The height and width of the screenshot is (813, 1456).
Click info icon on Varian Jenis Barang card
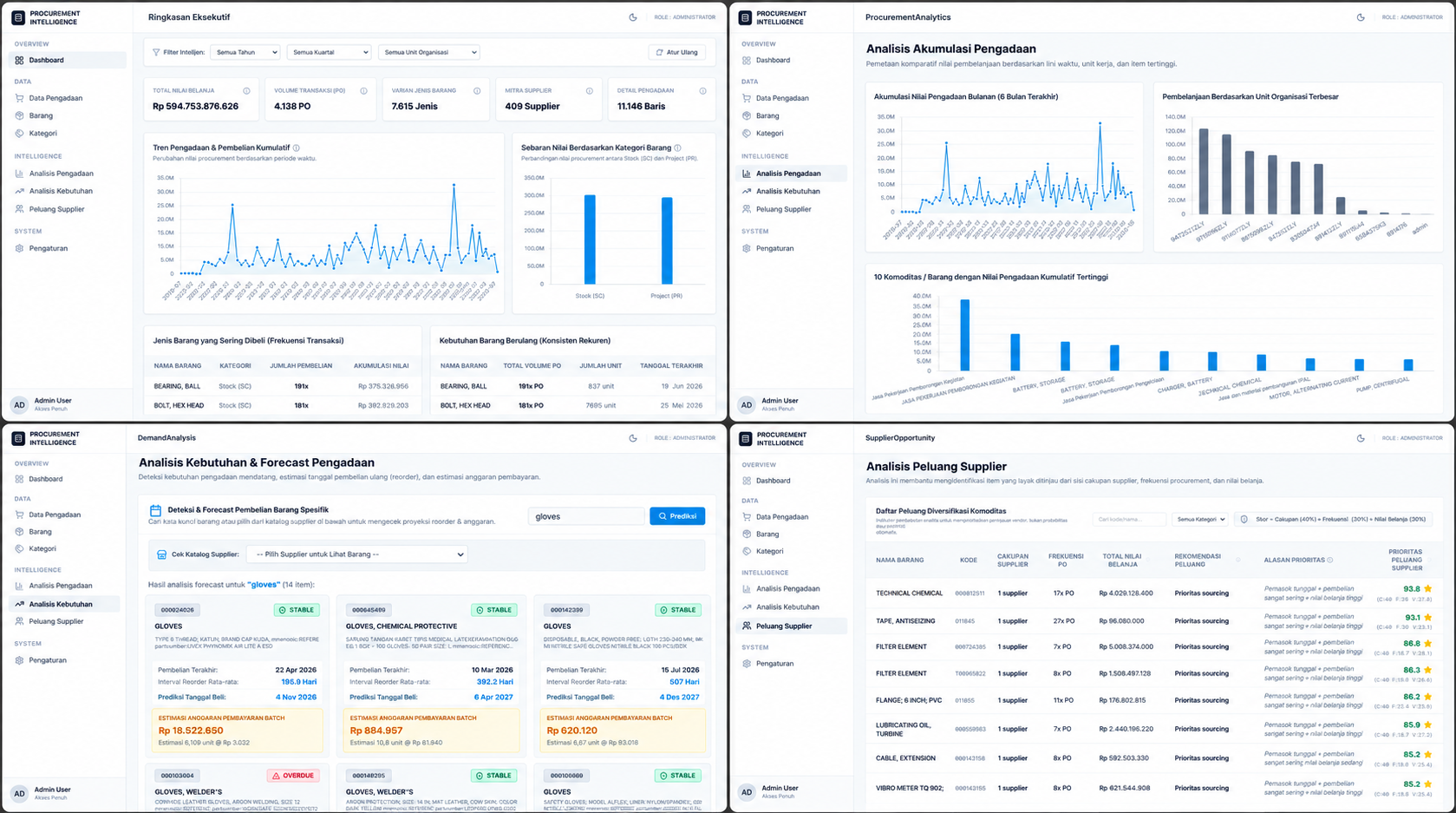(x=477, y=91)
